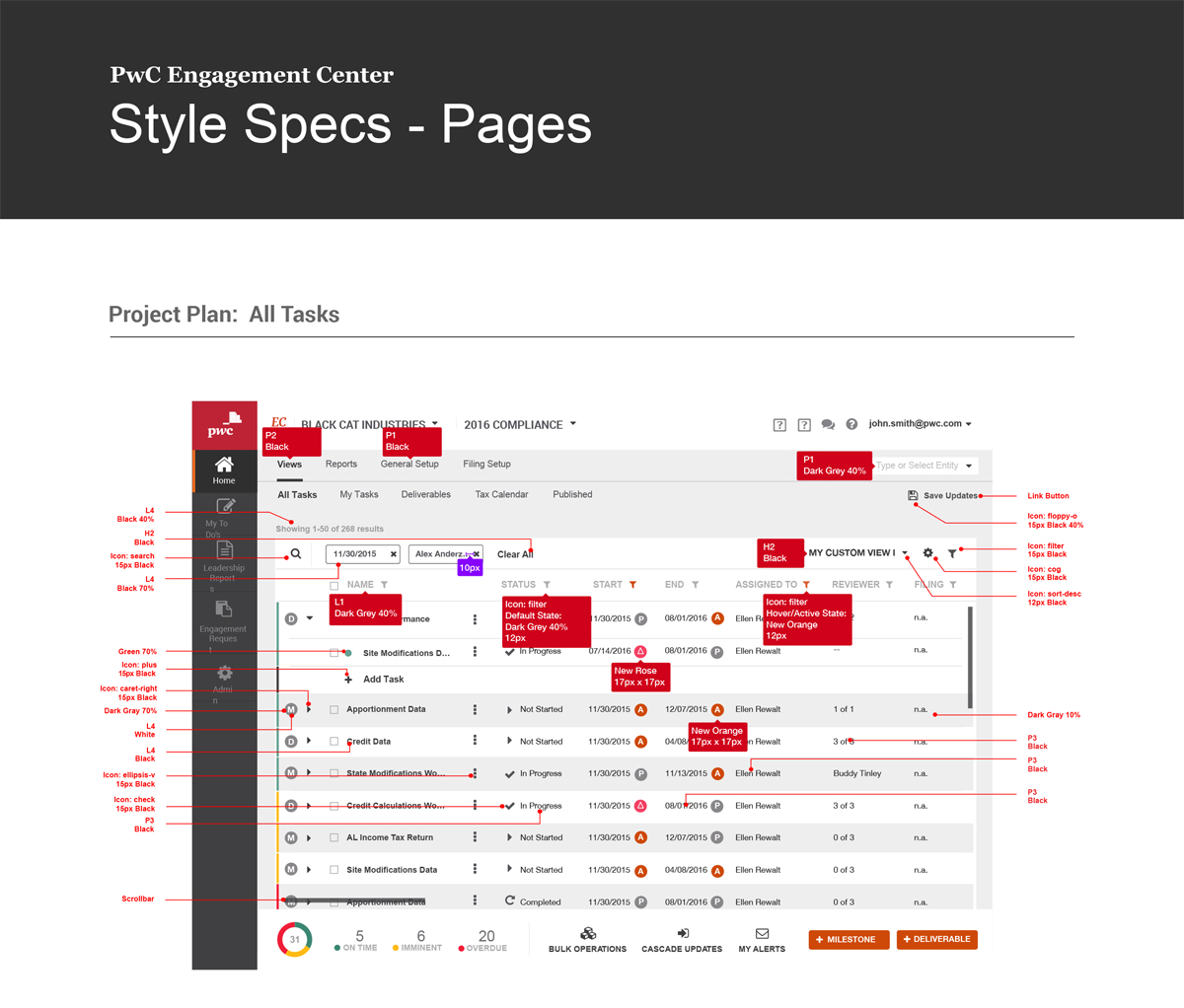Open the john.smith@pwc.com account menu

(920, 424)
